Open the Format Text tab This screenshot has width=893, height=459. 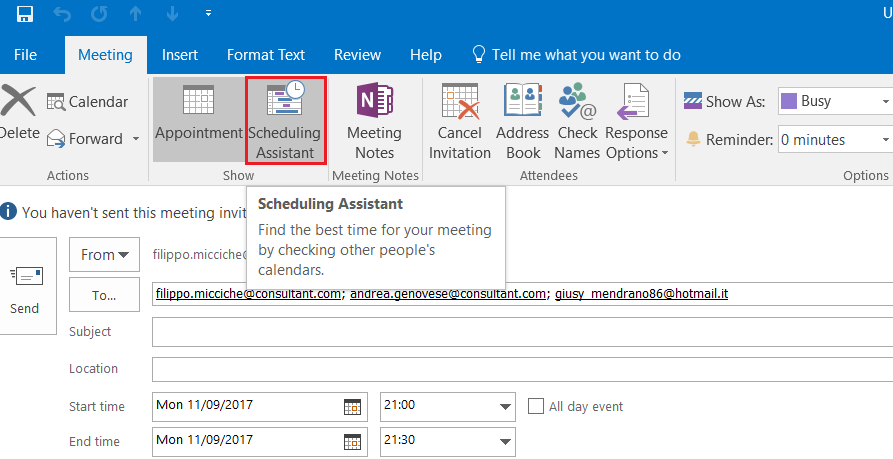click(266, 55)
